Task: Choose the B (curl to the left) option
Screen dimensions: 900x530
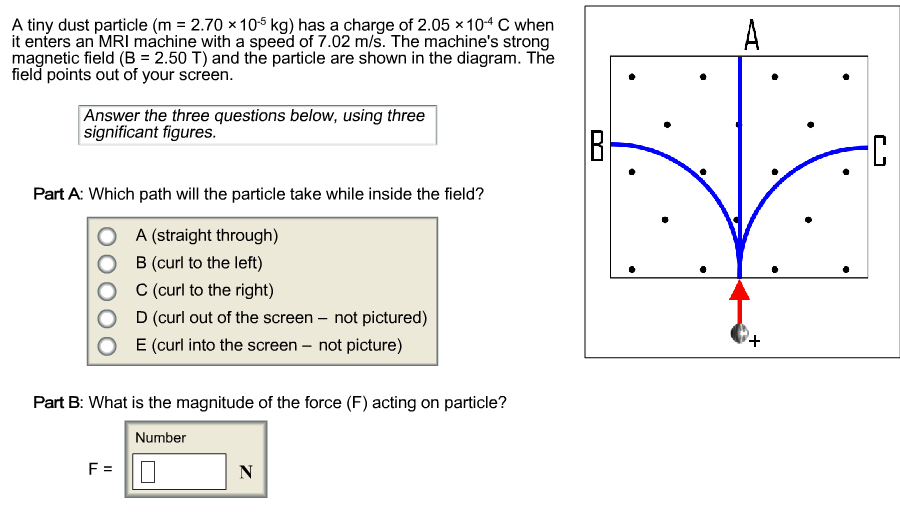Action: click(107, 264)
